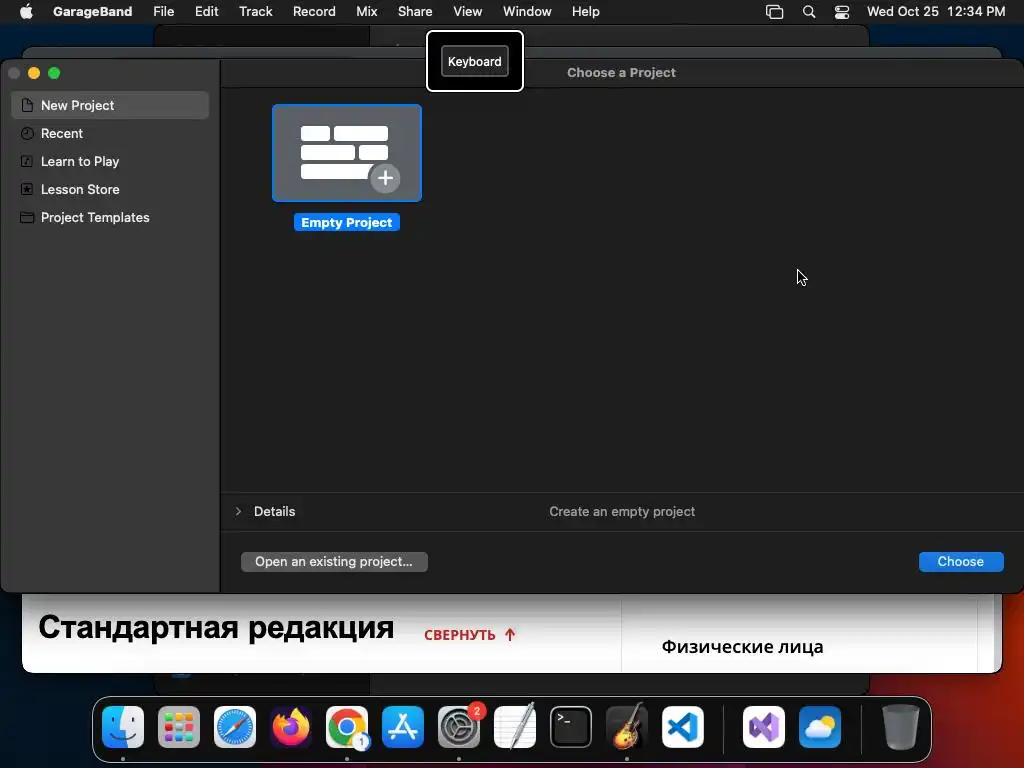Open the Trash from the Dock

(x=900, y=727)
